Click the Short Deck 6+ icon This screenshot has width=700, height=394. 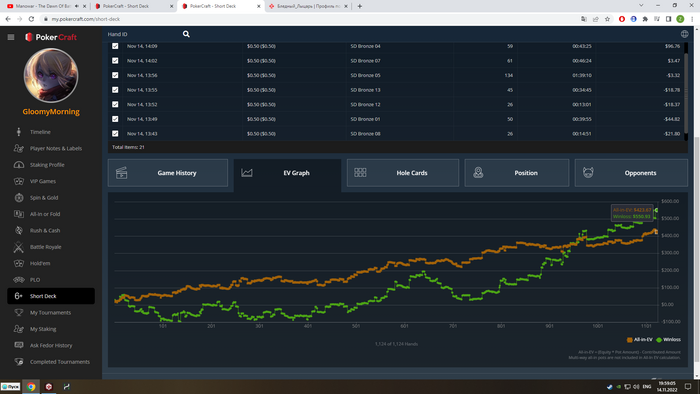(x=19, y=296)
